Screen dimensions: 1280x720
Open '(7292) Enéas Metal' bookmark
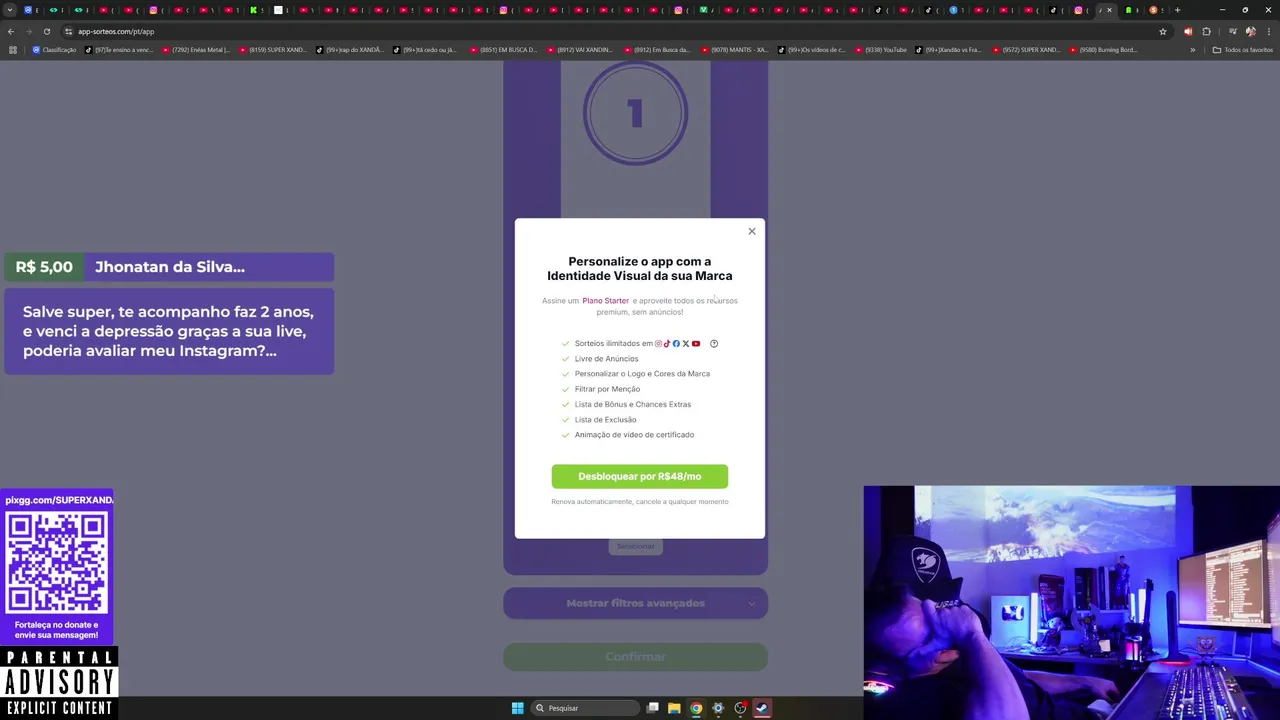click(x=195, y=49)
